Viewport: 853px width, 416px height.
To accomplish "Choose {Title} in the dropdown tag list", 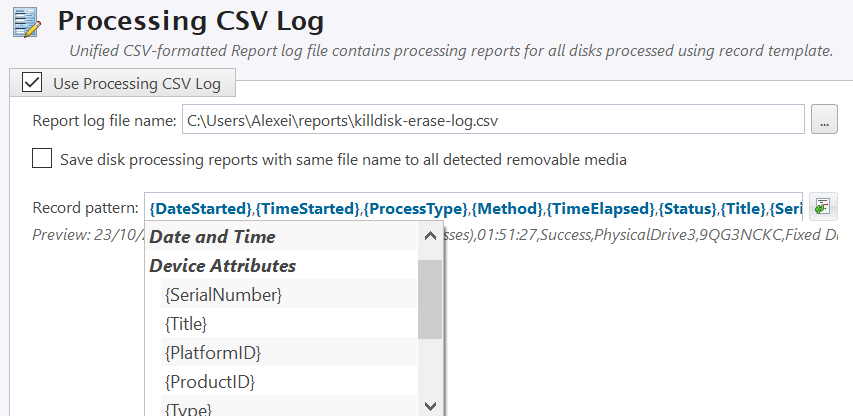I will point(185,324).
